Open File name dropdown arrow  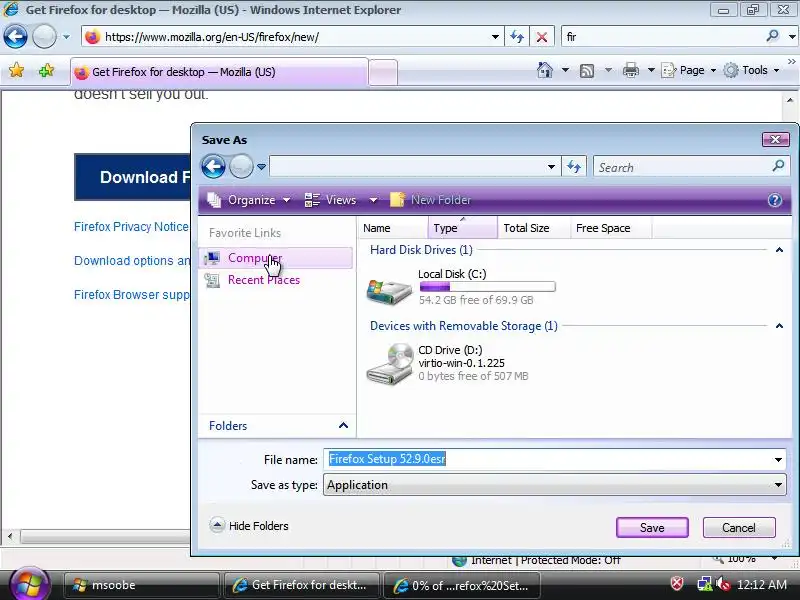pyautogui.click(x=778, y=460)
